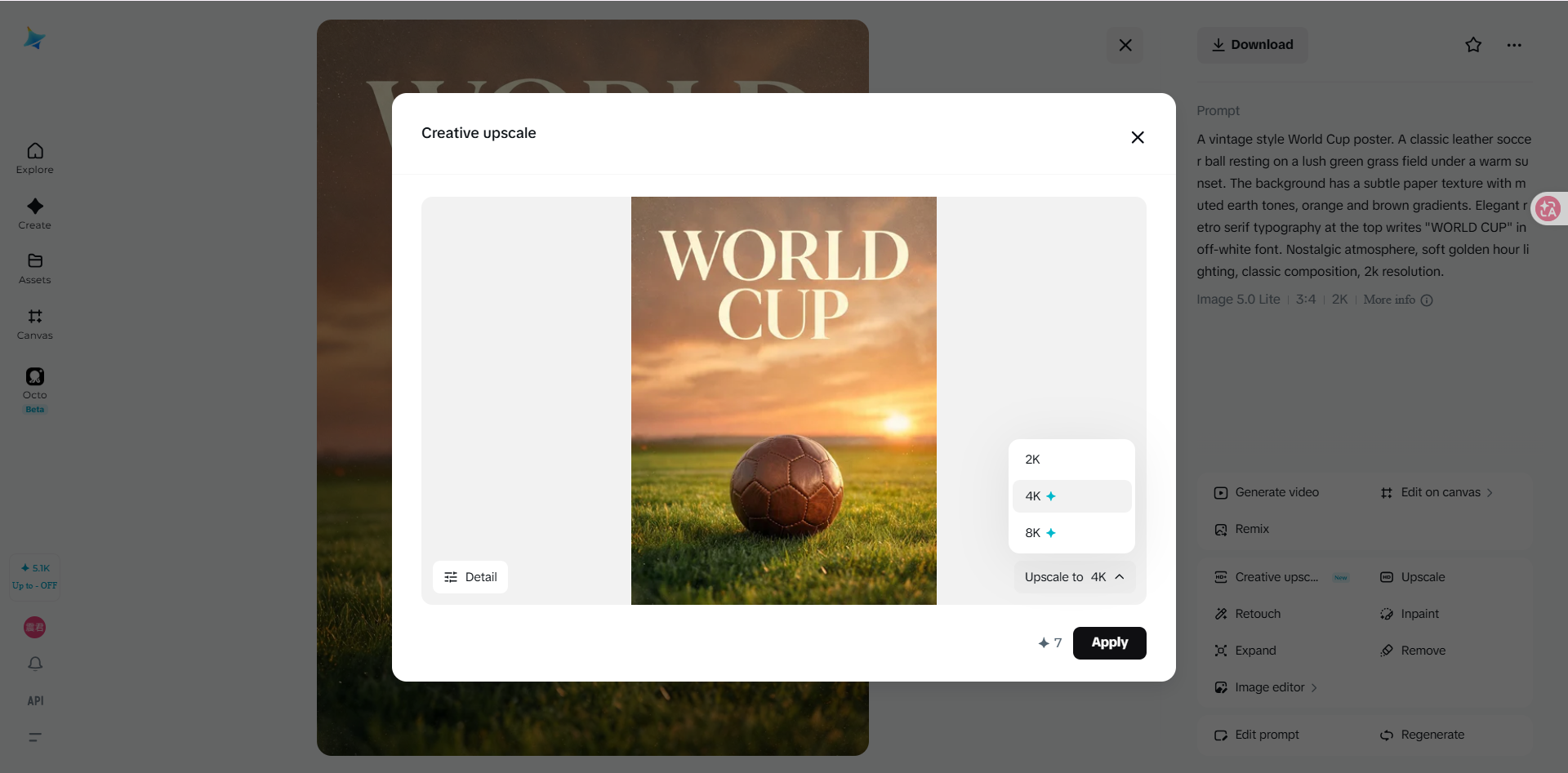Select the Retouch tool
The height and width of the screenshot is (773, 1568).
(x=1248, y=614)
